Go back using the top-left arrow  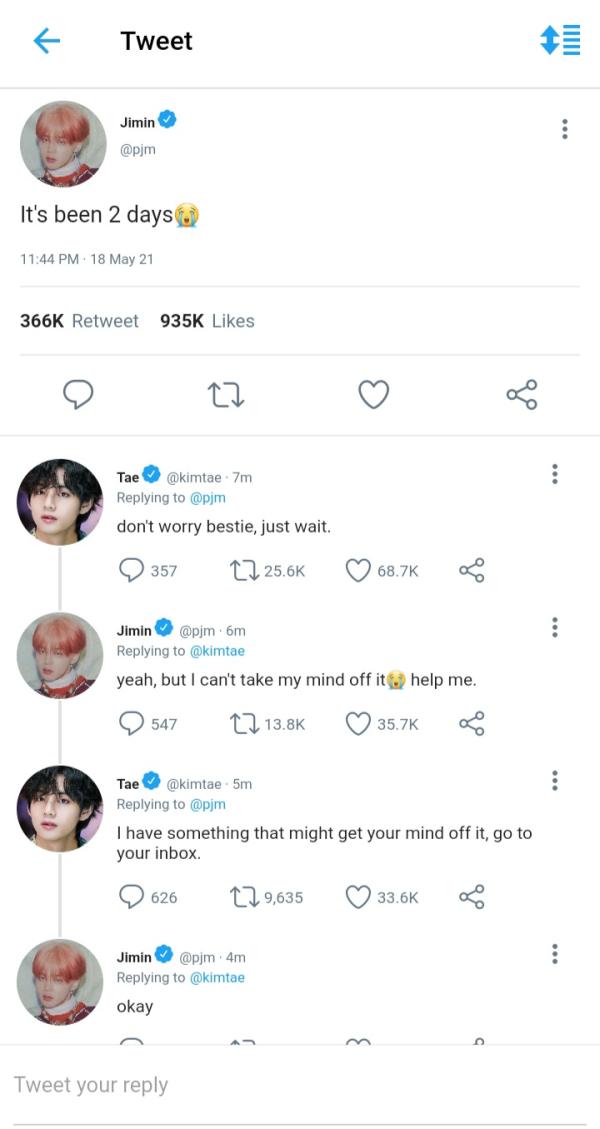pyautogui.click(x=47, y=41)
